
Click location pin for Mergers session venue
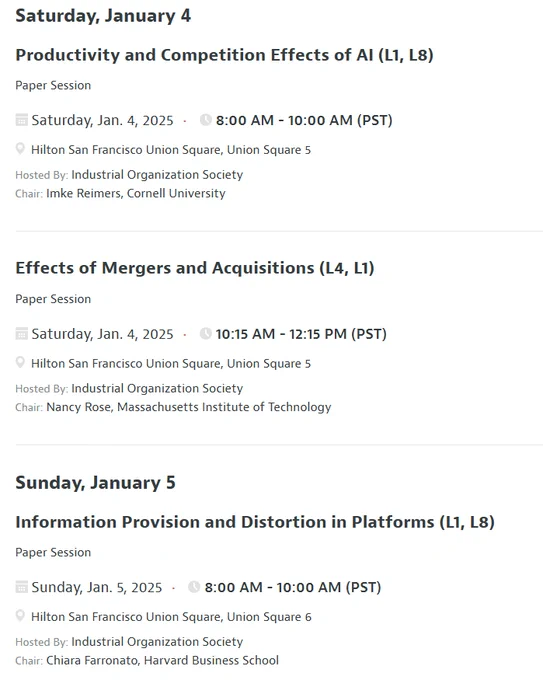tap(20, 363)
